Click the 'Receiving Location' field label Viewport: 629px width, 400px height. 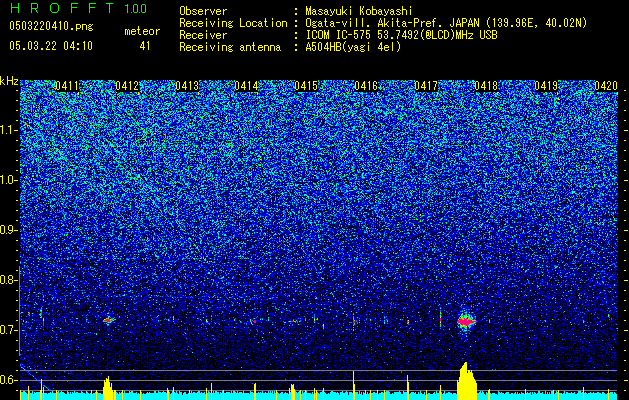[x=233, y=23]
